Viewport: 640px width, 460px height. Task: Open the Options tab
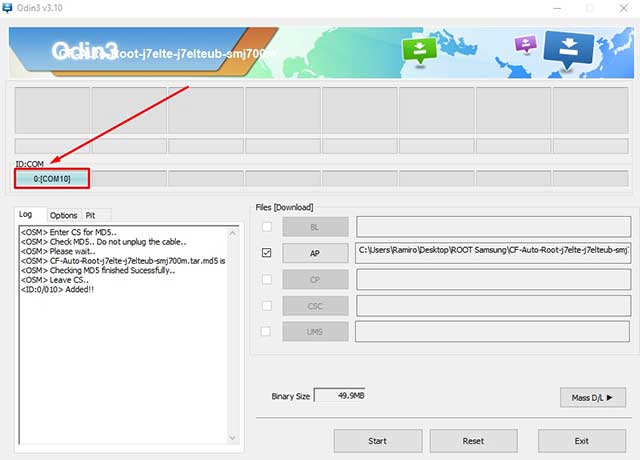click(x=63, y=215)
